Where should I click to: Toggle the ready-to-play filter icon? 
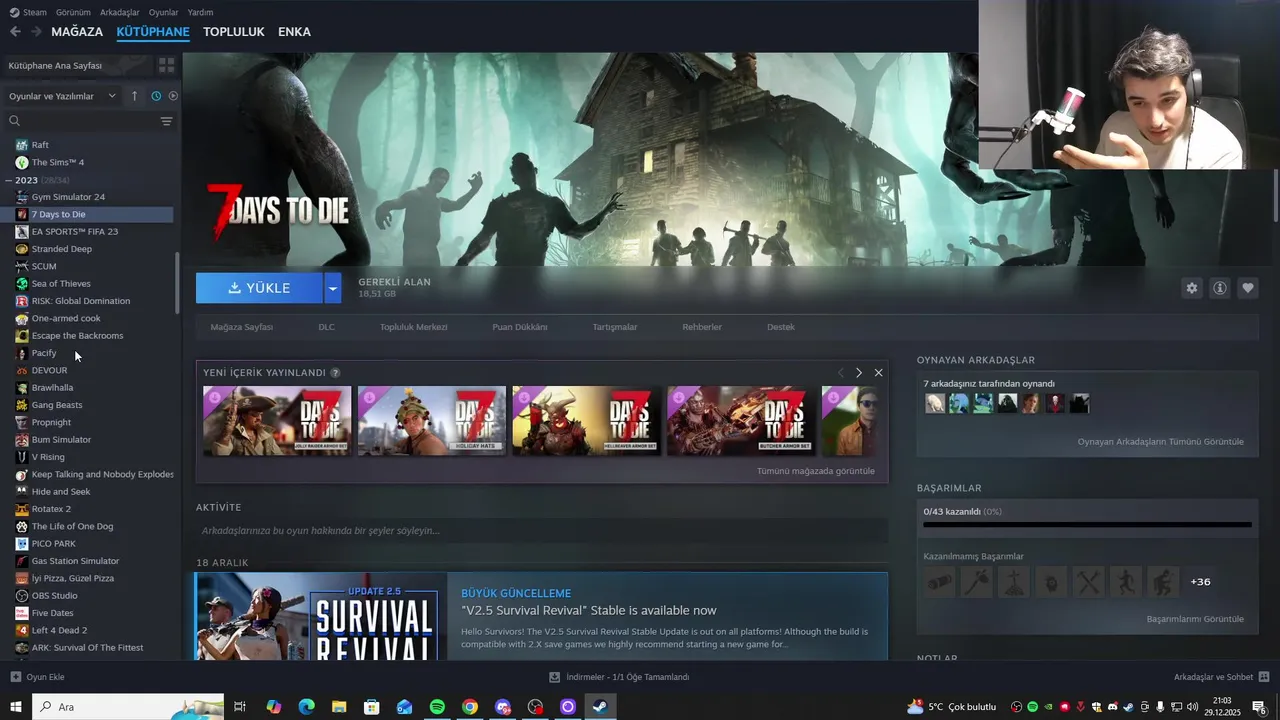pyautogui.click(x=173, y=96)
